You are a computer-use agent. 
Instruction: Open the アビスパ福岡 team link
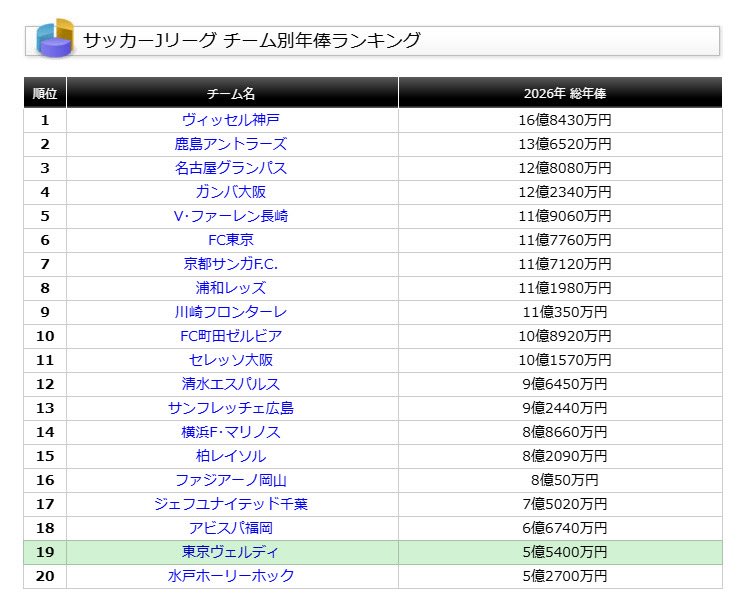point(231,528)
